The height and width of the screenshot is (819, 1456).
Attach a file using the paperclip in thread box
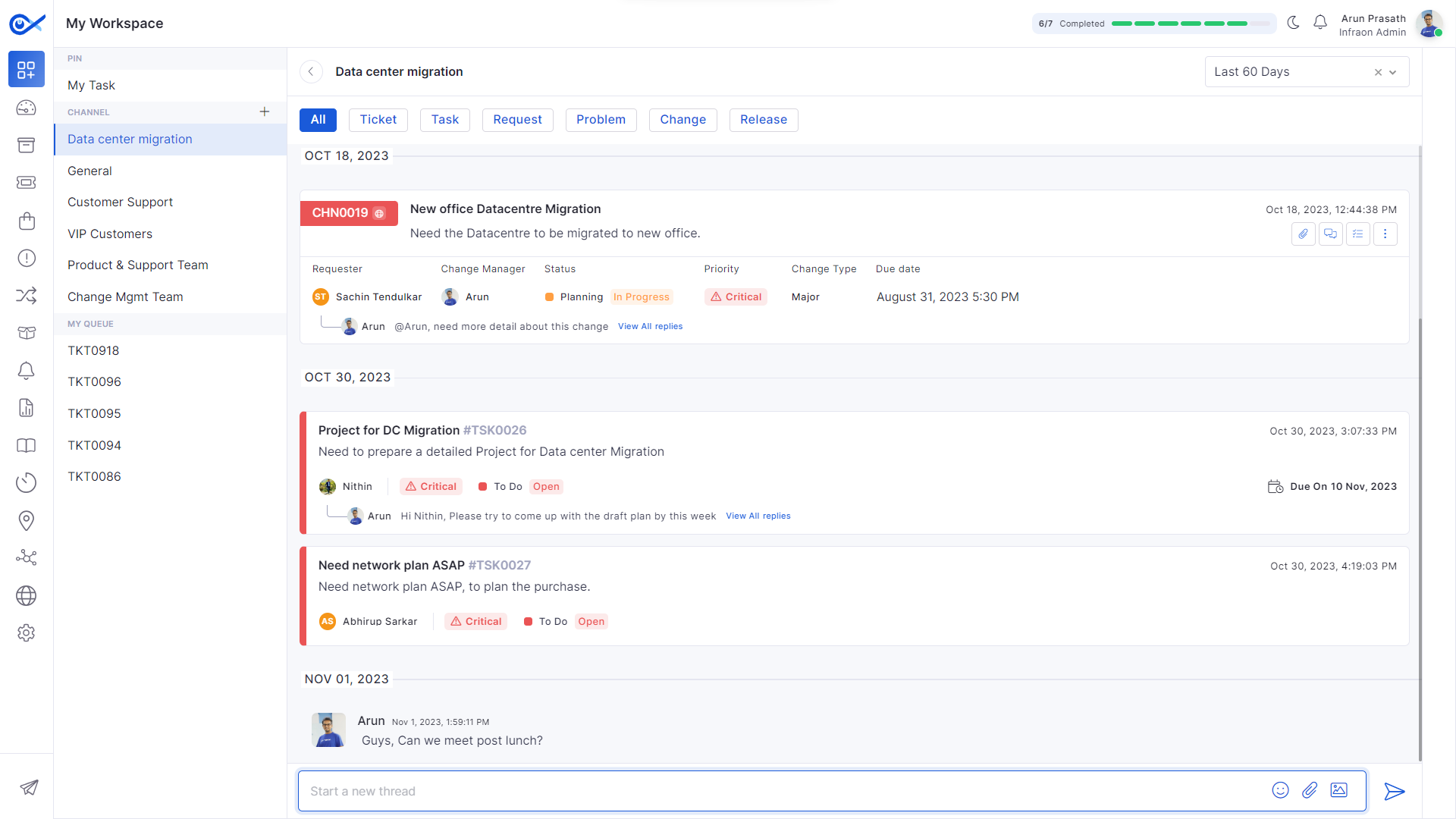[1310, 790]
